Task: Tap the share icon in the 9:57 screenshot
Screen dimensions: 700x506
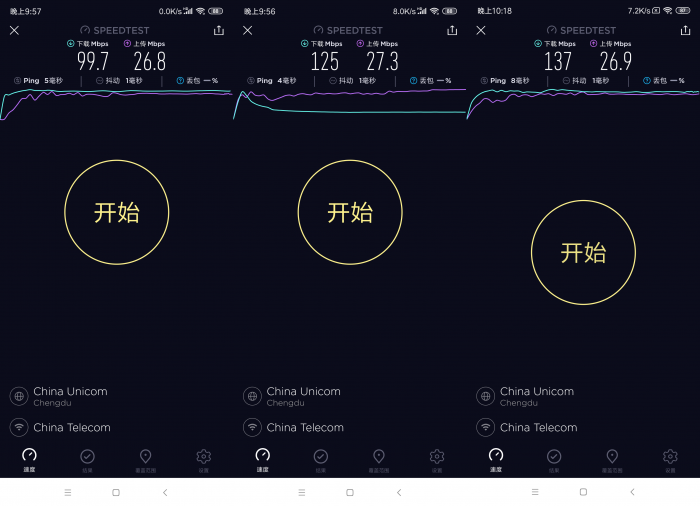Action: (x=218, y=31)
